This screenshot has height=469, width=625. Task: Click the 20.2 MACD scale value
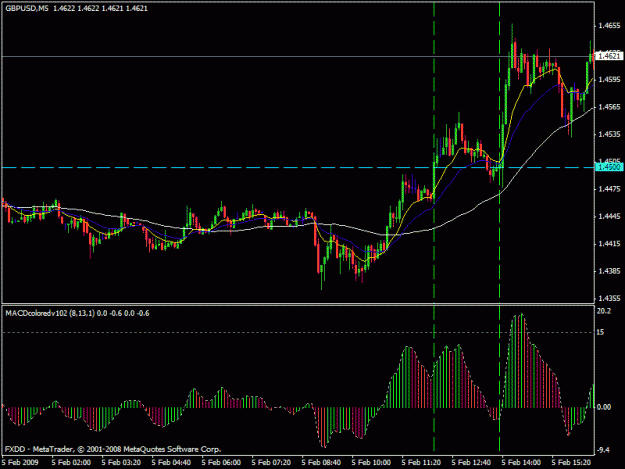pyautogui.click(x=603, y=311)
